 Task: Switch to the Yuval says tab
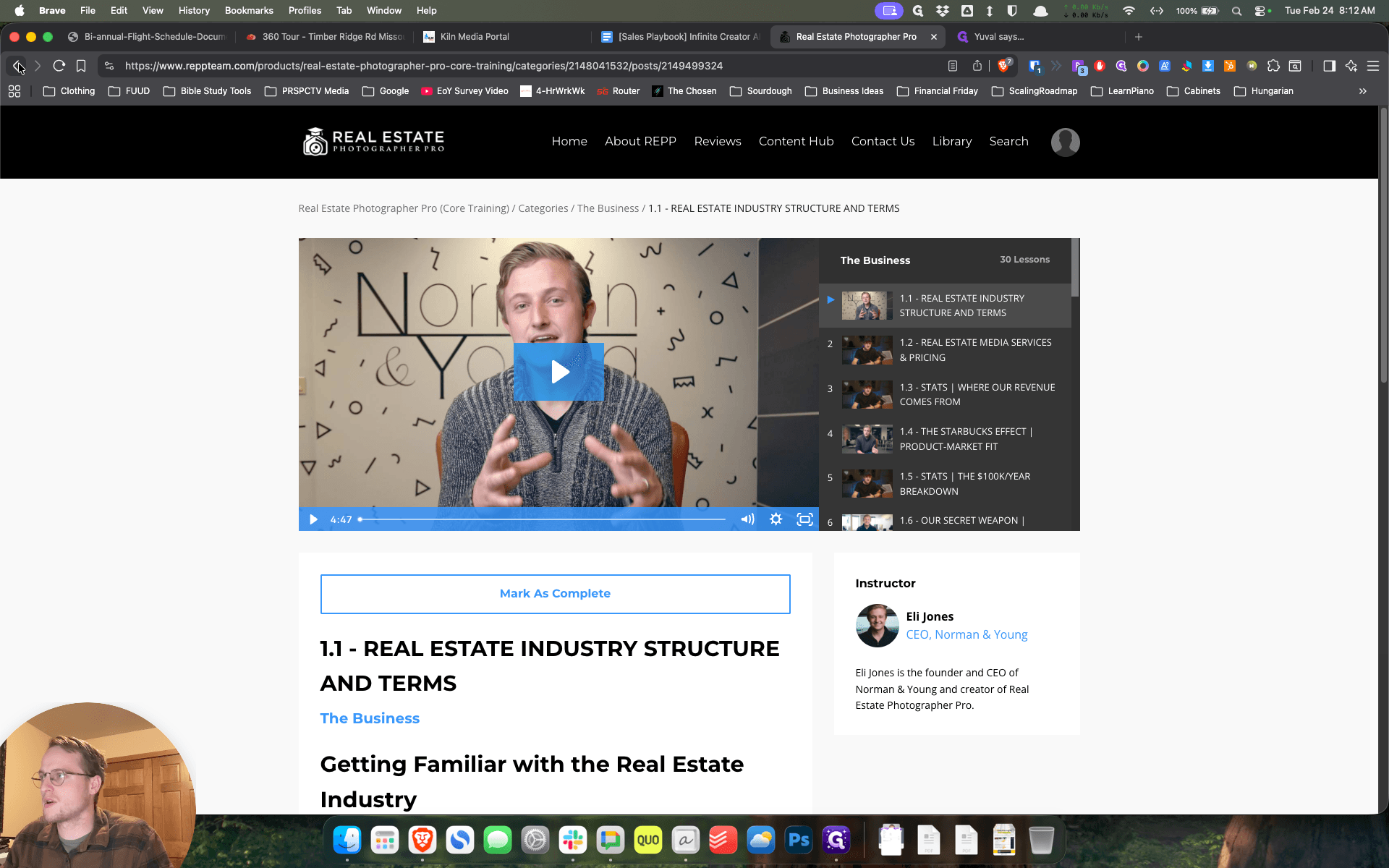coord(1035,37)
